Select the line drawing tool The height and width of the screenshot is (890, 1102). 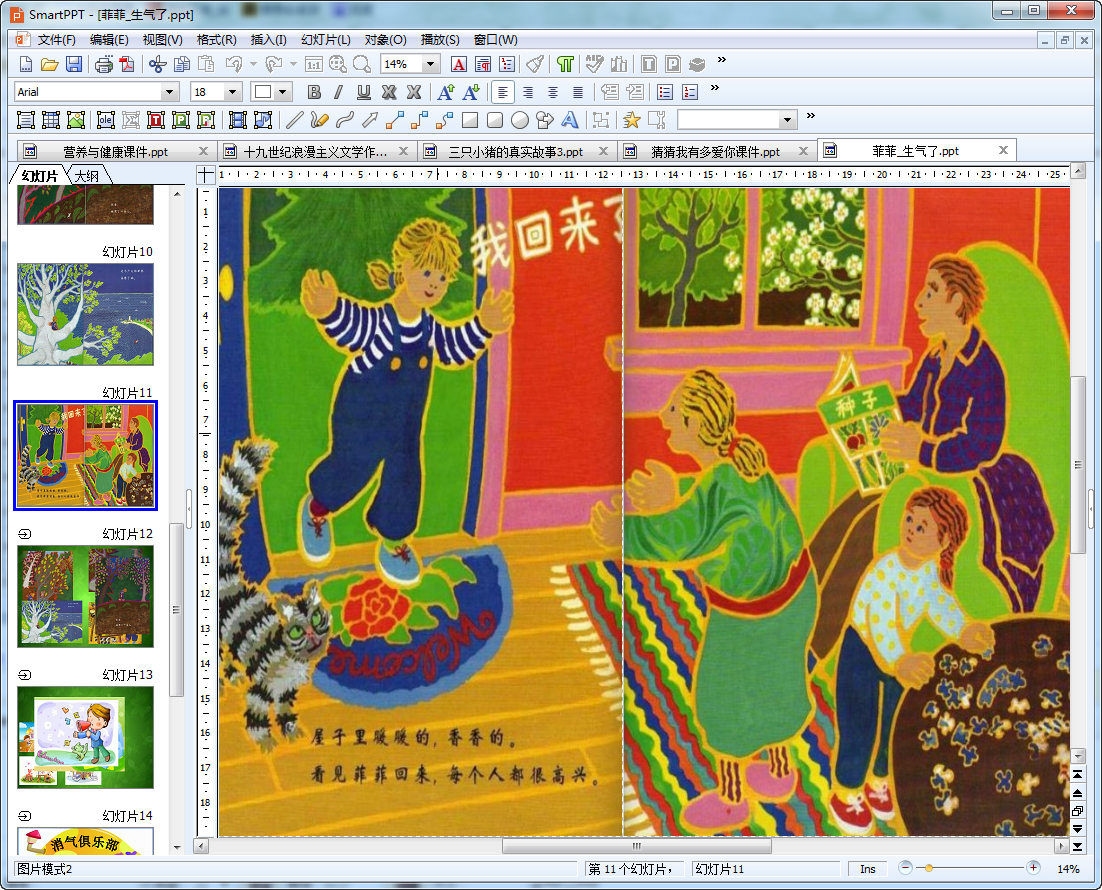[x=294, y=120]
